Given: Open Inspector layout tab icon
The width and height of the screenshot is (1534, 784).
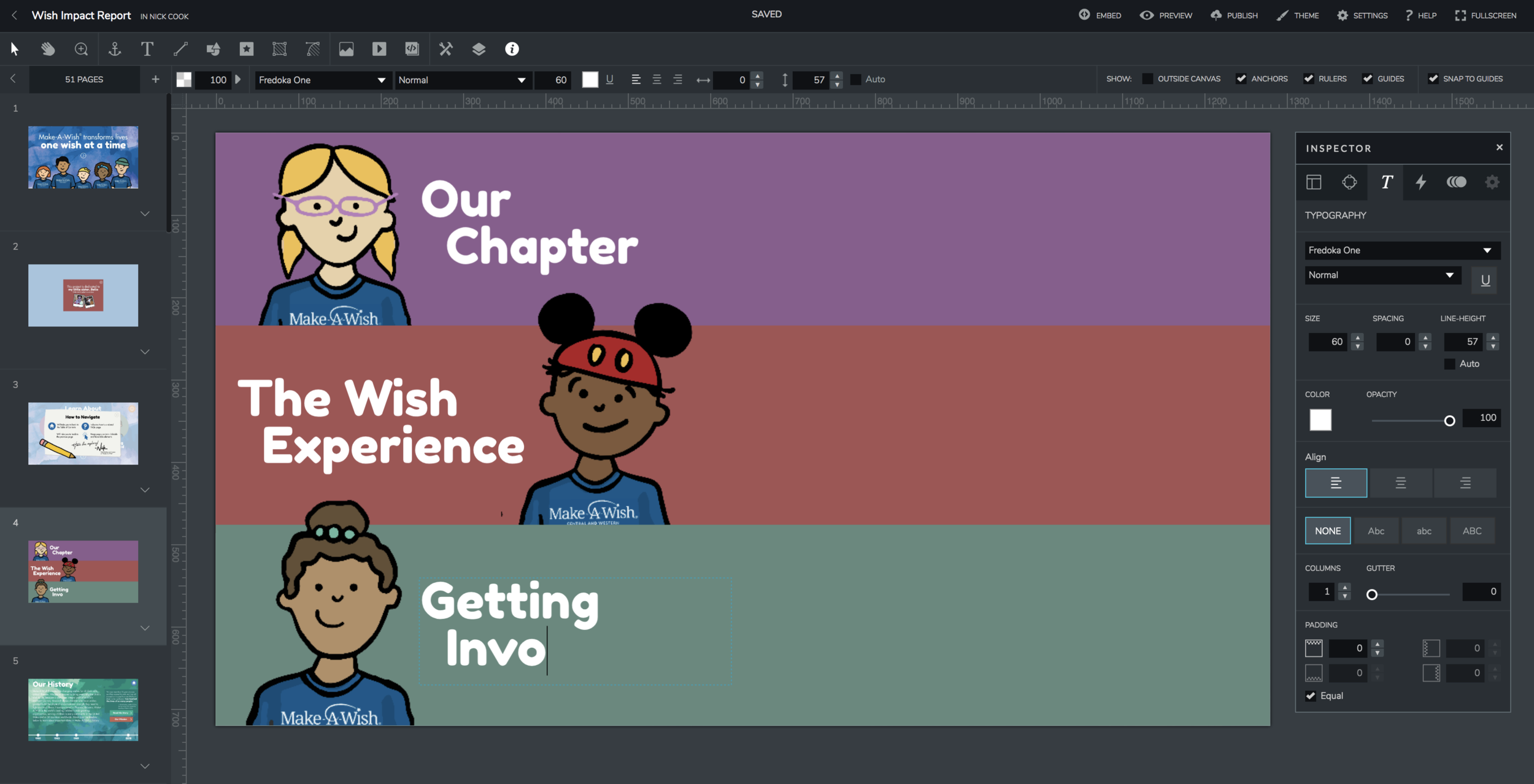Looking at the screenshot, I should 1314,182.
